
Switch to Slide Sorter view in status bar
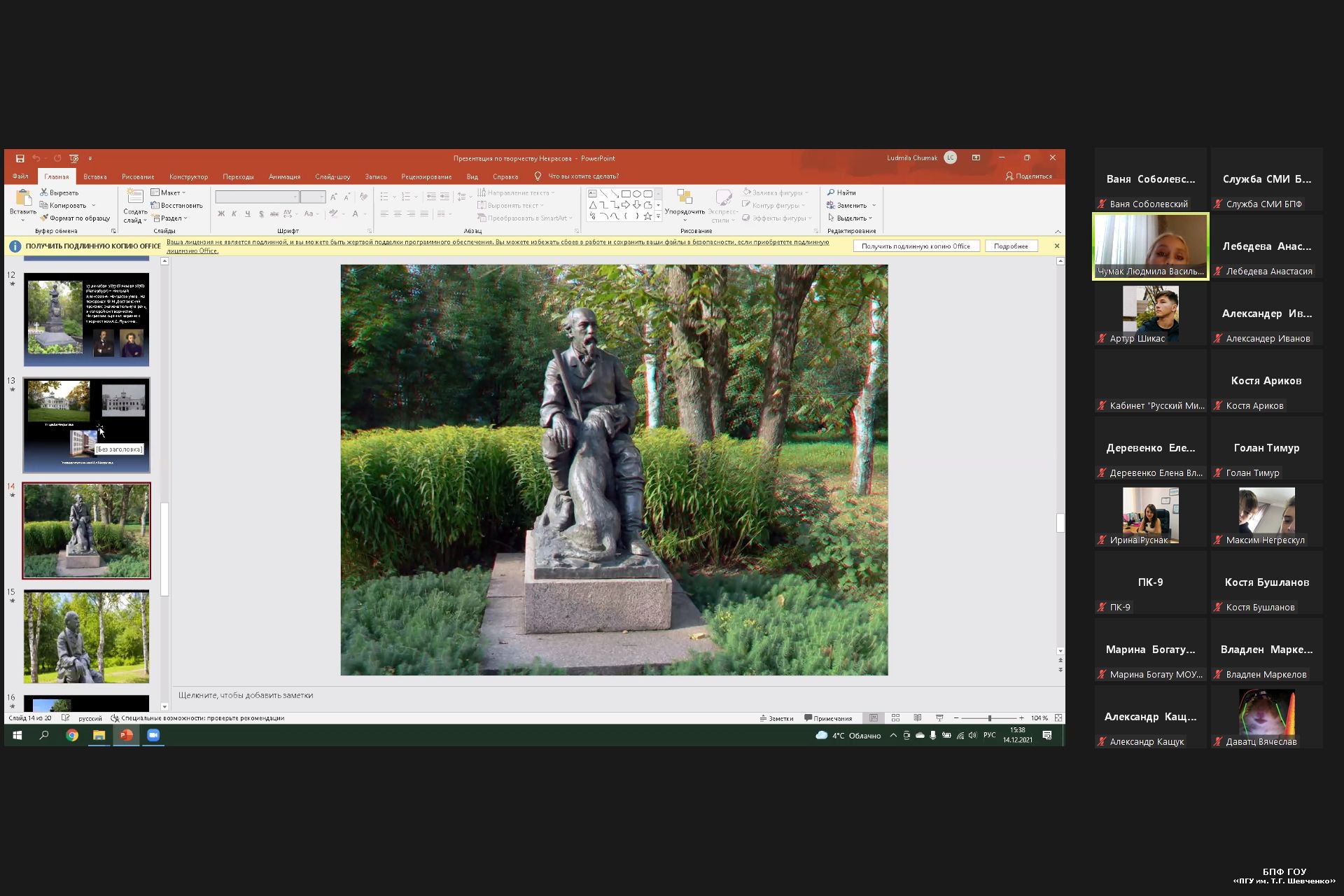895,718
